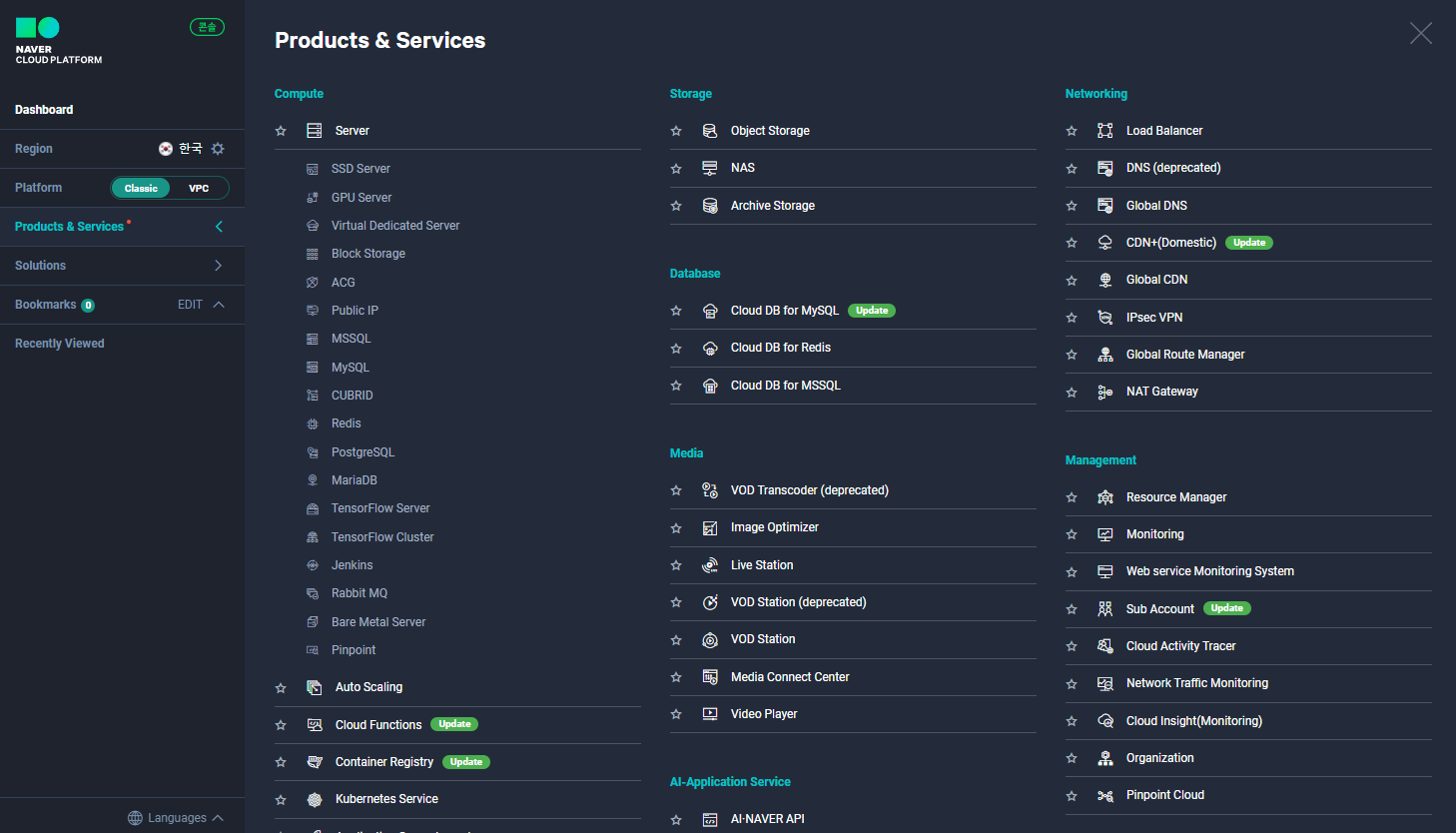Star the Load Balancer service

pyautogui.click(x=1072, y=131)
